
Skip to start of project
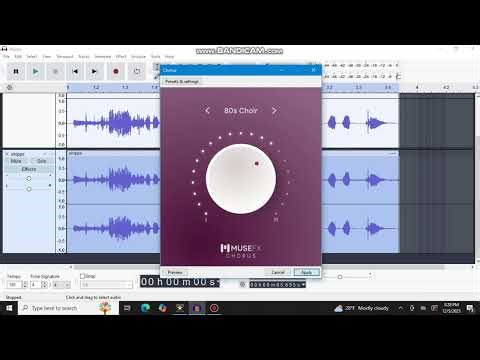[x=75, y=71]
